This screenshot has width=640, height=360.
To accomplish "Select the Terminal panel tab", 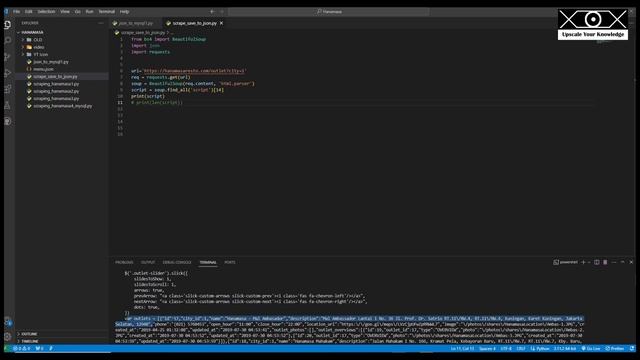I will coord(208,262).
